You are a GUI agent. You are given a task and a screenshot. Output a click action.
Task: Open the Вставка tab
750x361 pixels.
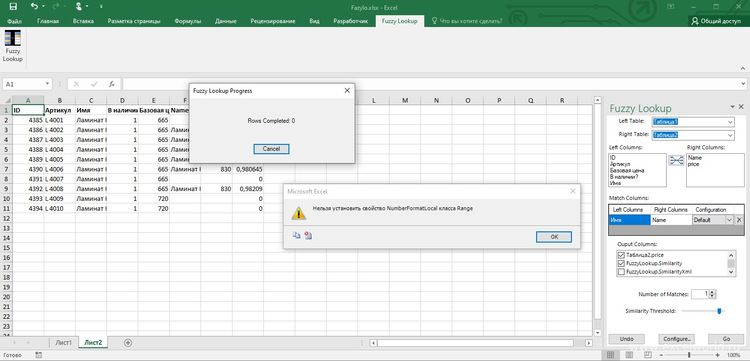[83, 21]
